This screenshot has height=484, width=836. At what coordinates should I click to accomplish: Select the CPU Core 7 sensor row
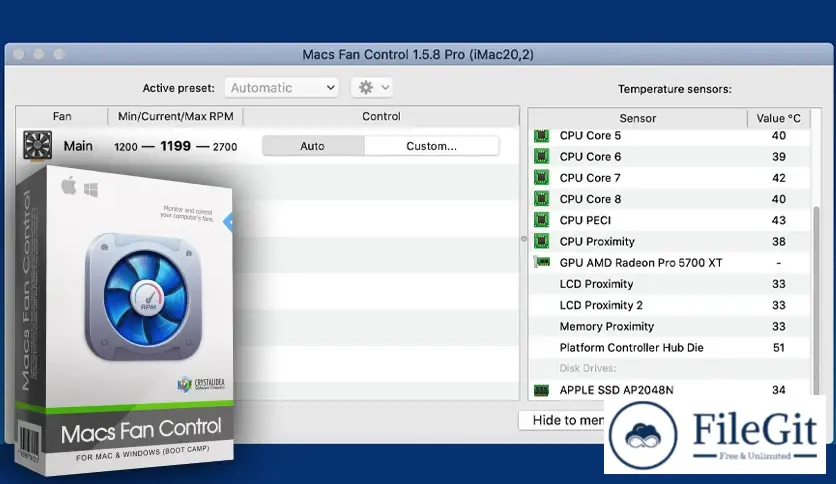tap(670, 178)
